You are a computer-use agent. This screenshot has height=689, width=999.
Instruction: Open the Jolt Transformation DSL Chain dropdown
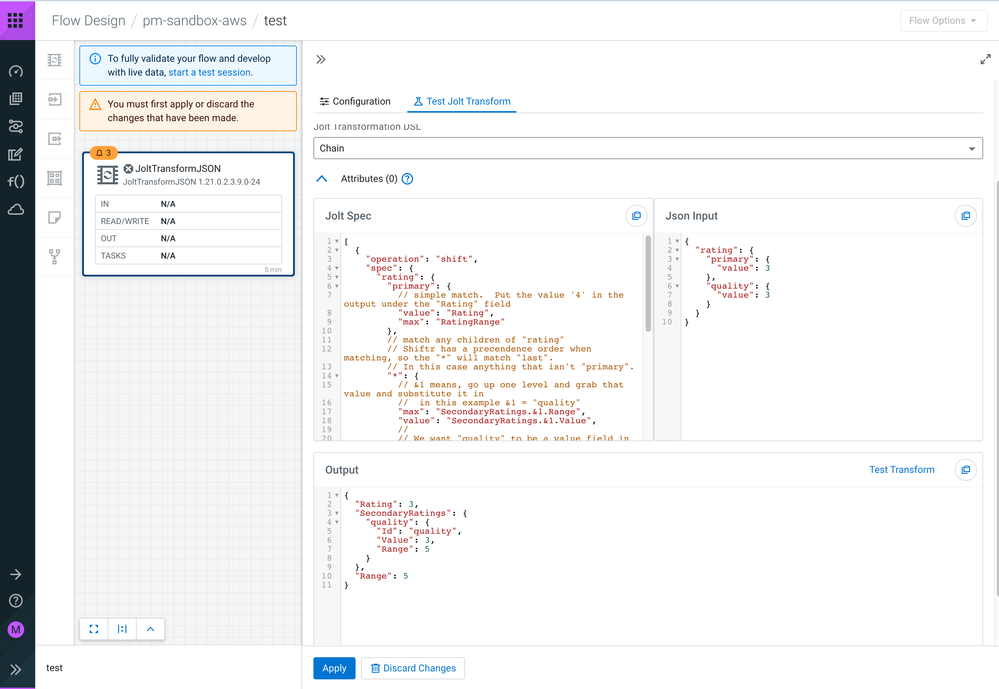point(648,148)
